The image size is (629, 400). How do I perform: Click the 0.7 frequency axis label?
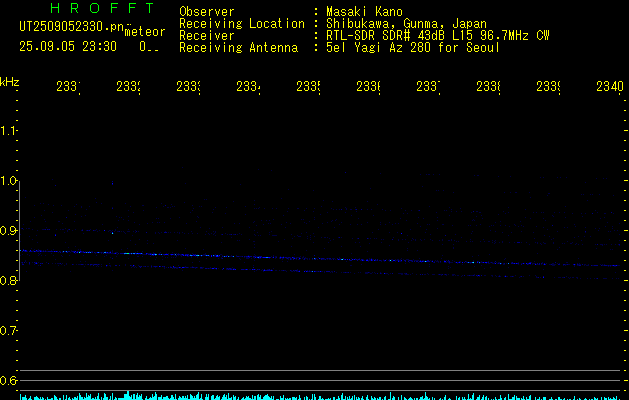pyautogui.click(x=8, y=331)
